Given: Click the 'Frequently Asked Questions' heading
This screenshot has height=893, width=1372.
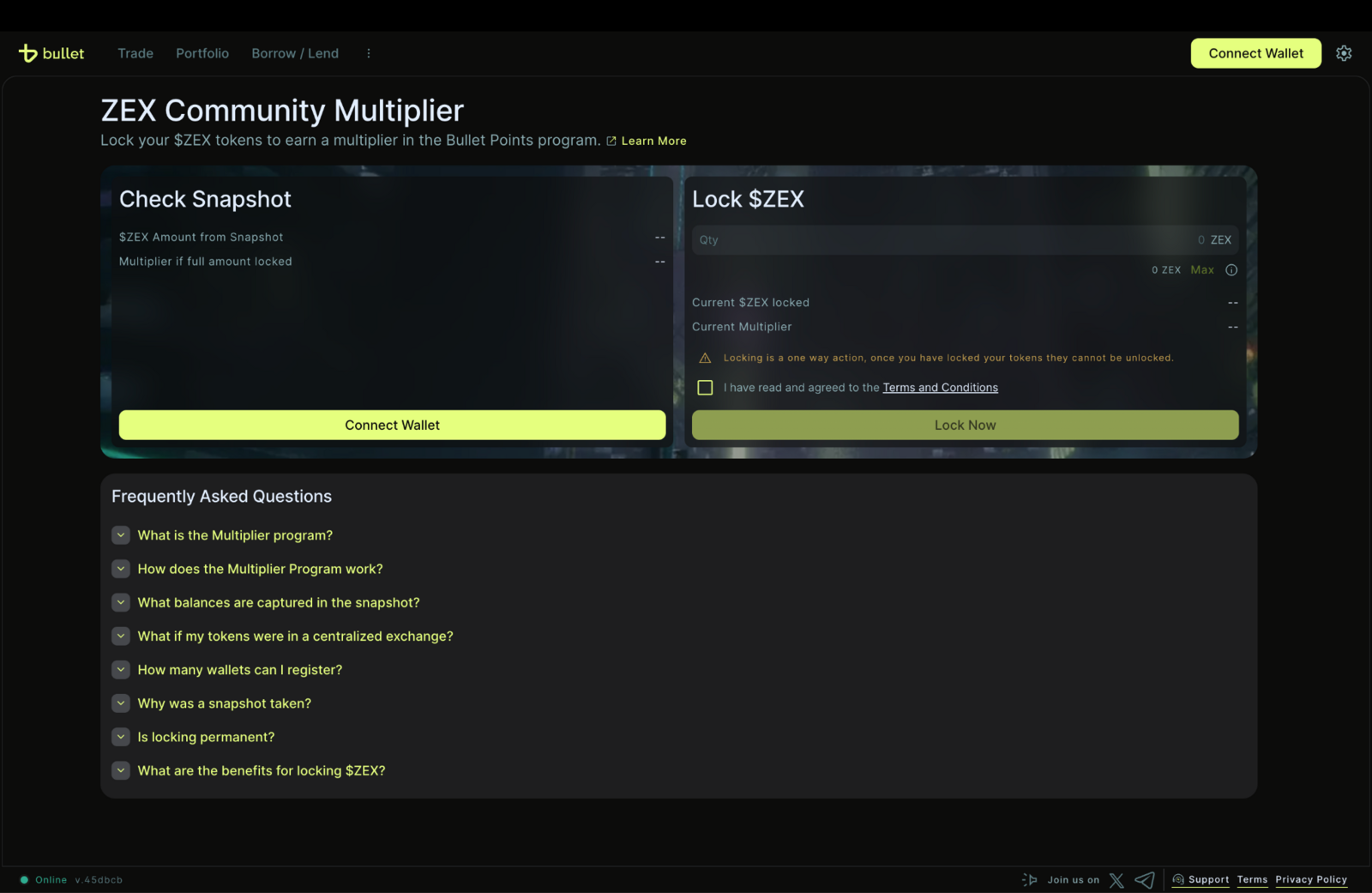Looking at the screenshot, I should [221, 497].
